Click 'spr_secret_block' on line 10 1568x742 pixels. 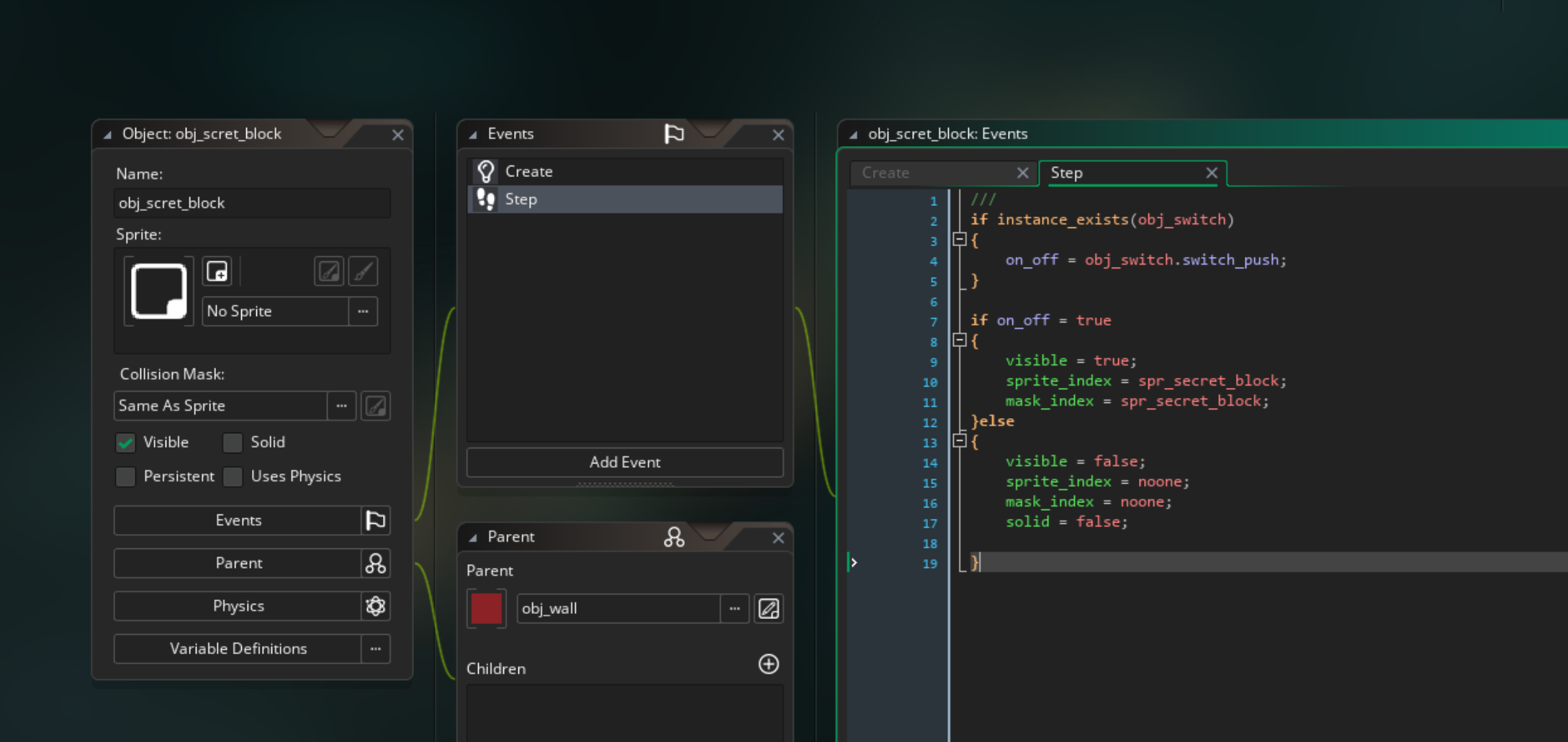click(1208, 381)
